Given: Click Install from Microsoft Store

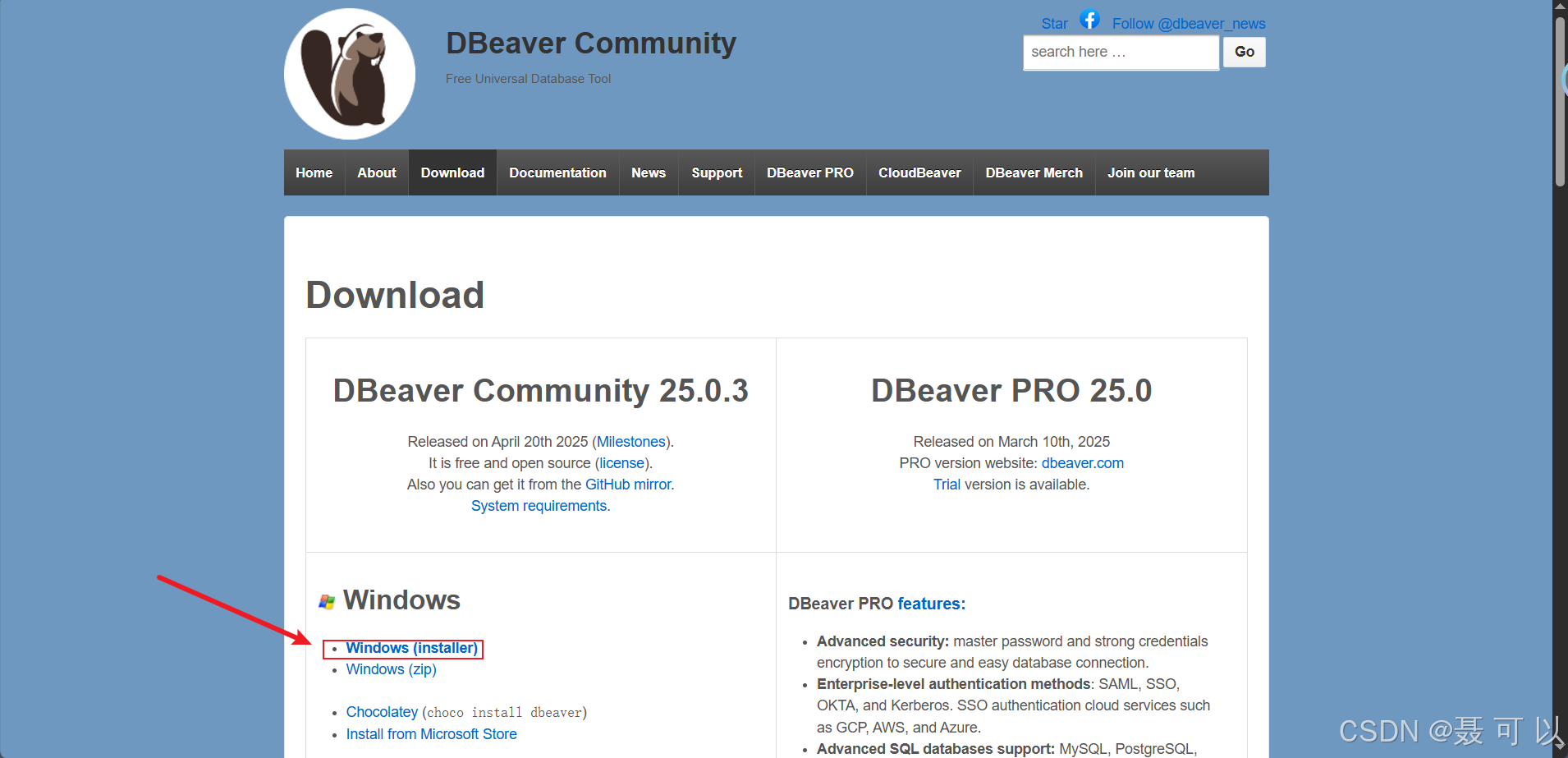Looking at the screenshot, I should (x=432, y=734).
